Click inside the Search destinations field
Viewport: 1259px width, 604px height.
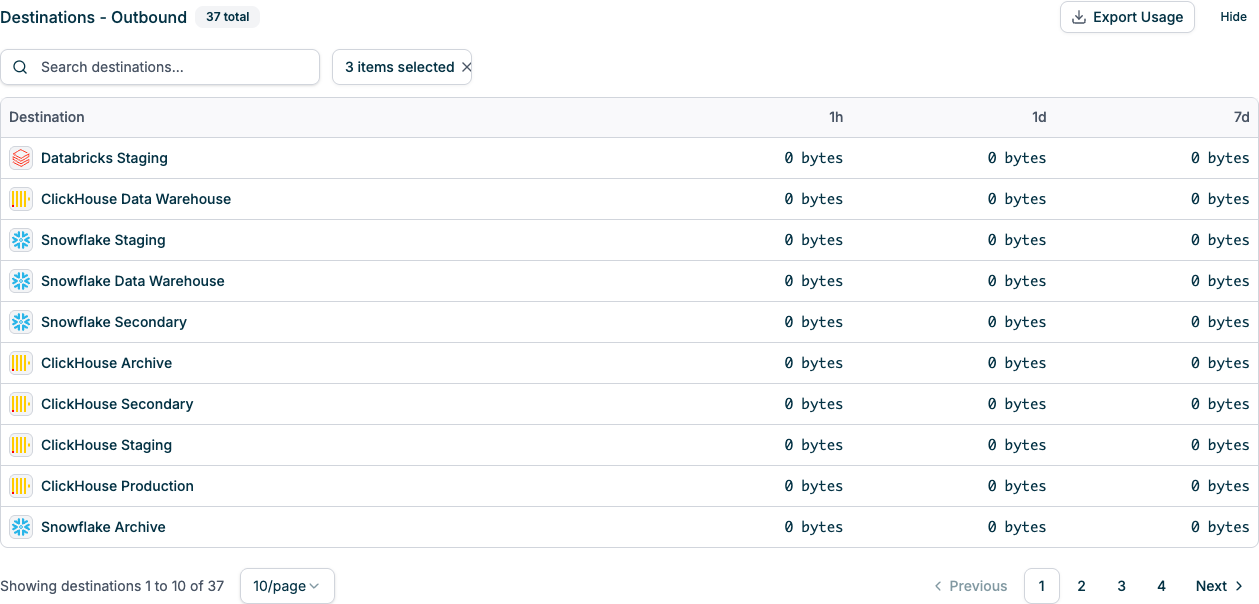pyautogui.click(x=160, y=67)
